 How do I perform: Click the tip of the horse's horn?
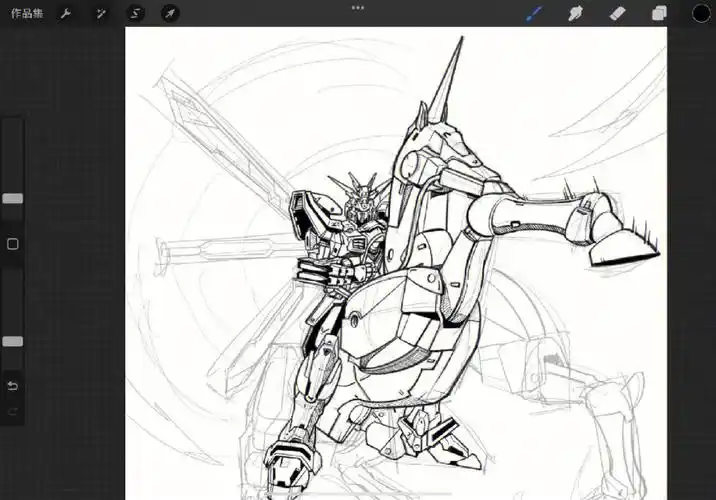click(461, 40)
